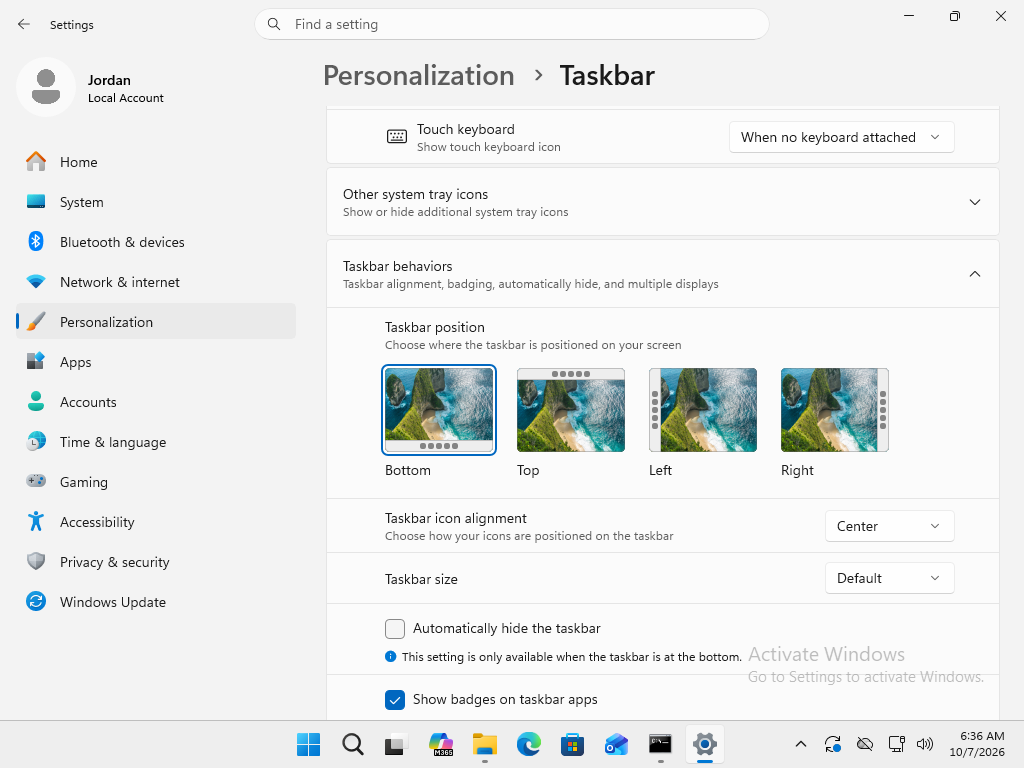
Task: Click the Jordan Local Account name
Action: [125, 88]
